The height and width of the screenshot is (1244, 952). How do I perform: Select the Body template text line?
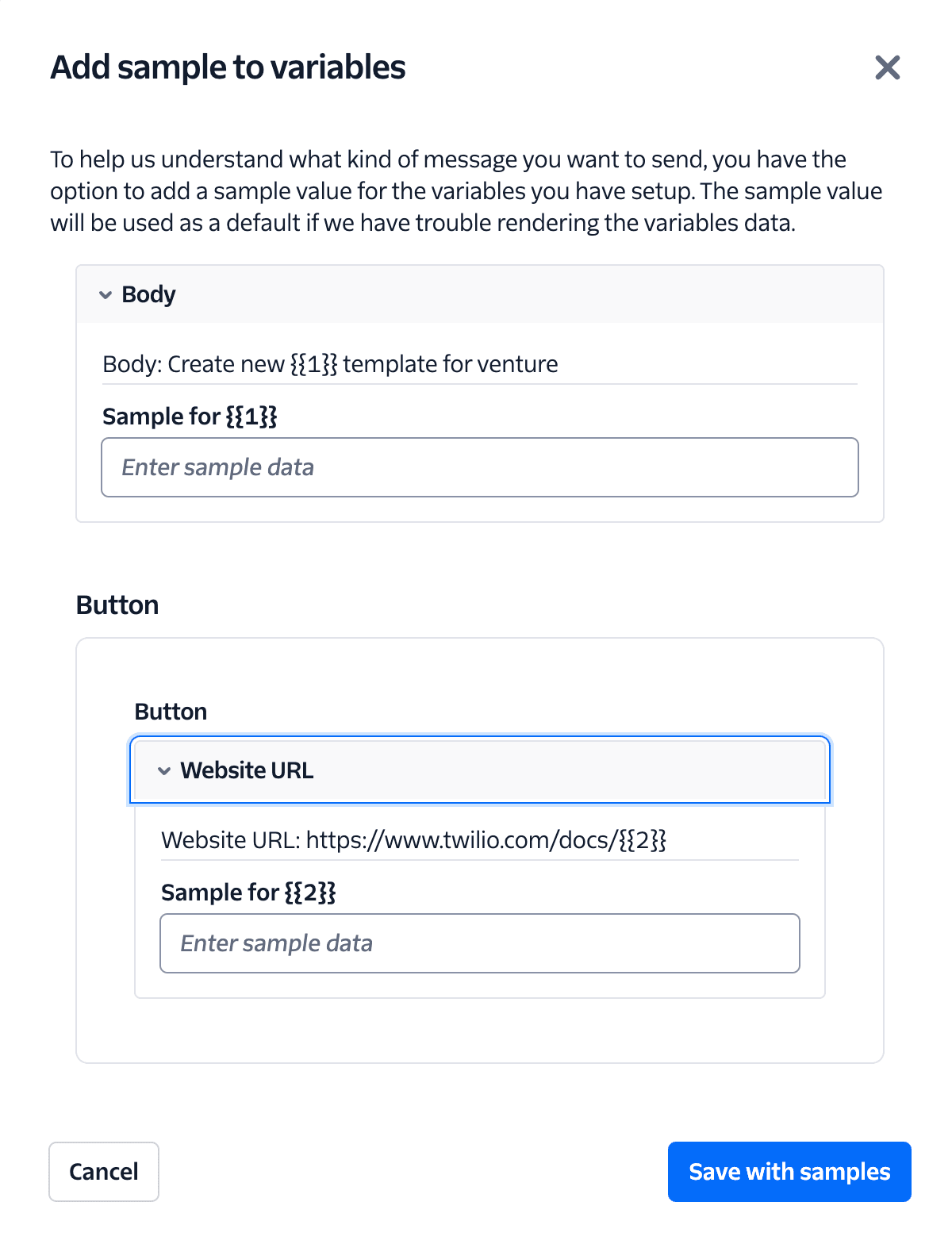[330, 364]
